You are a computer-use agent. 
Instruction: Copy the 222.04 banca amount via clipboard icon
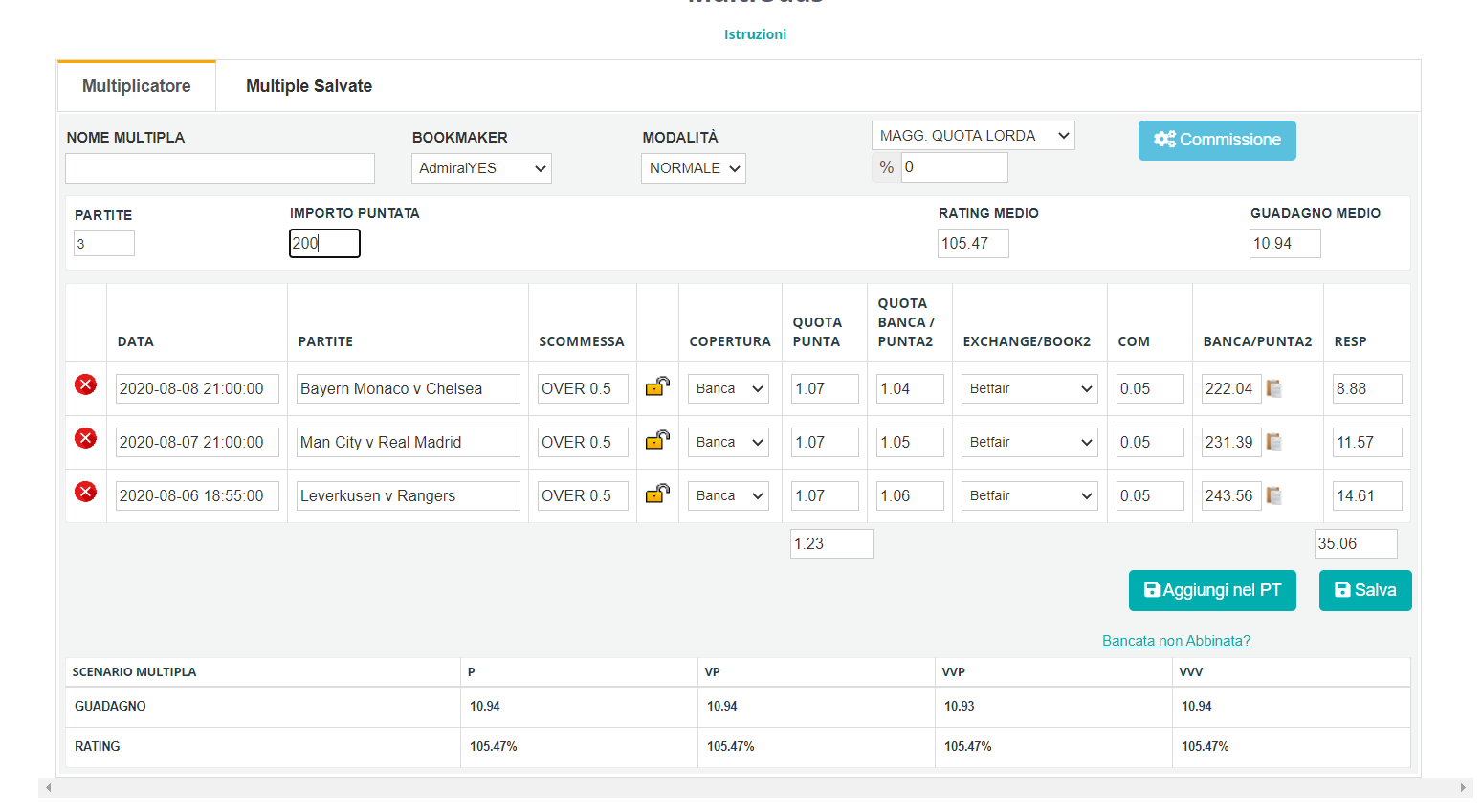click(1273, 388)
